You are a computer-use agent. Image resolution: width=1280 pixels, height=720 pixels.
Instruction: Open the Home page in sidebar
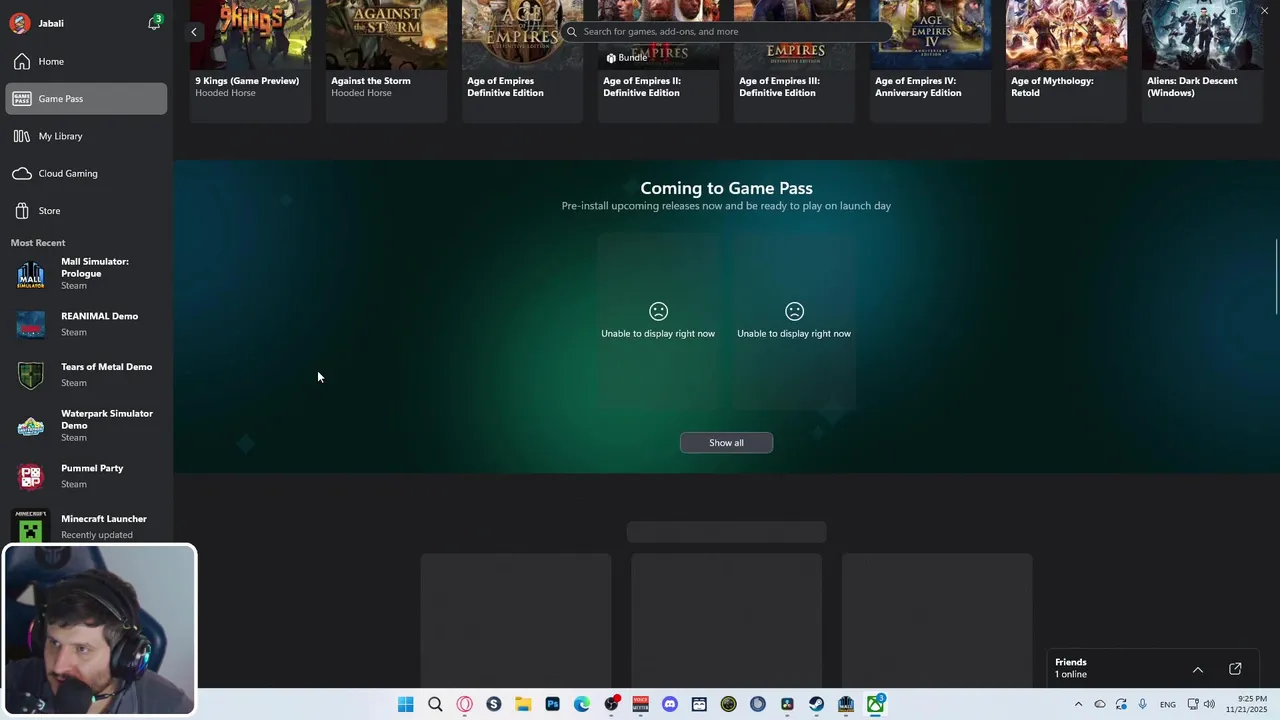click(x=86, y=62)
